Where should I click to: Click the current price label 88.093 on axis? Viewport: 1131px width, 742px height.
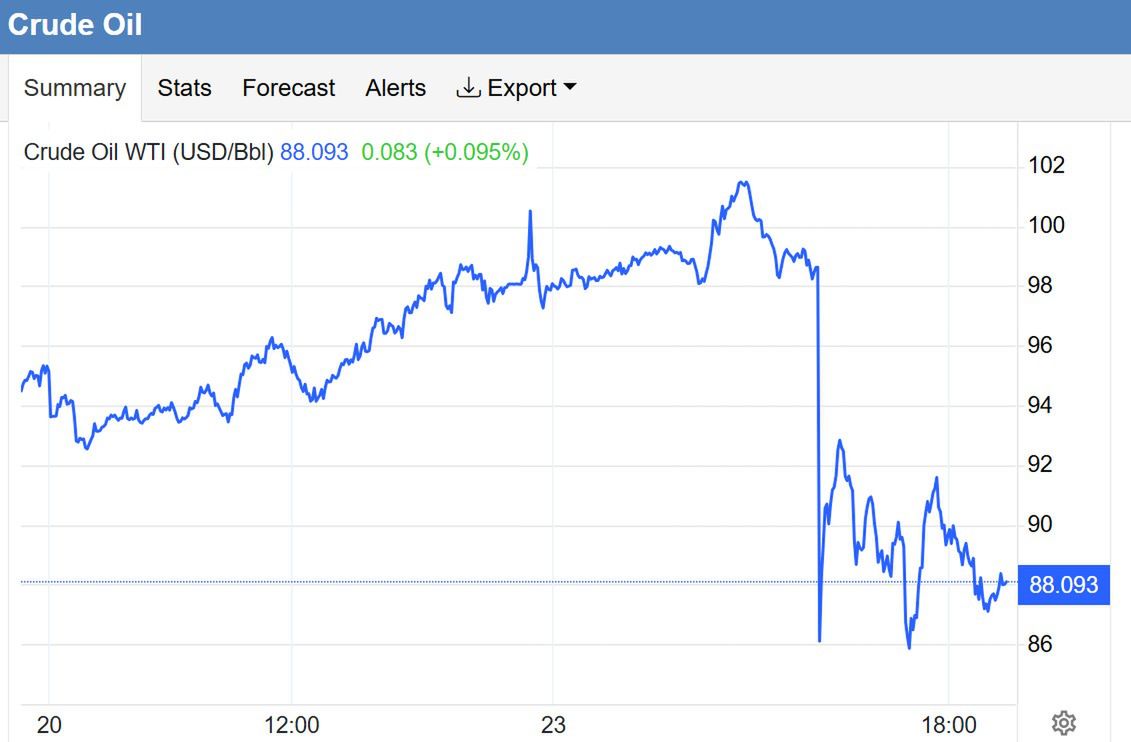1063,584
